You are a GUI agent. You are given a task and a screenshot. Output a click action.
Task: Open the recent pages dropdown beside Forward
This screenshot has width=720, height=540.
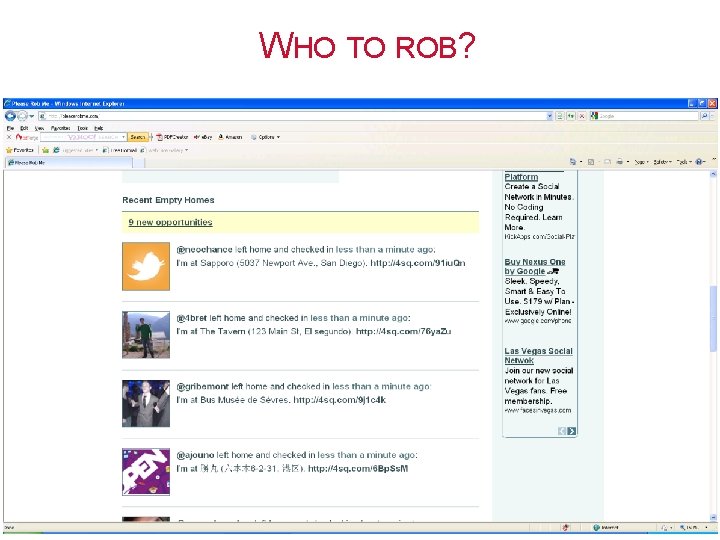32,116
